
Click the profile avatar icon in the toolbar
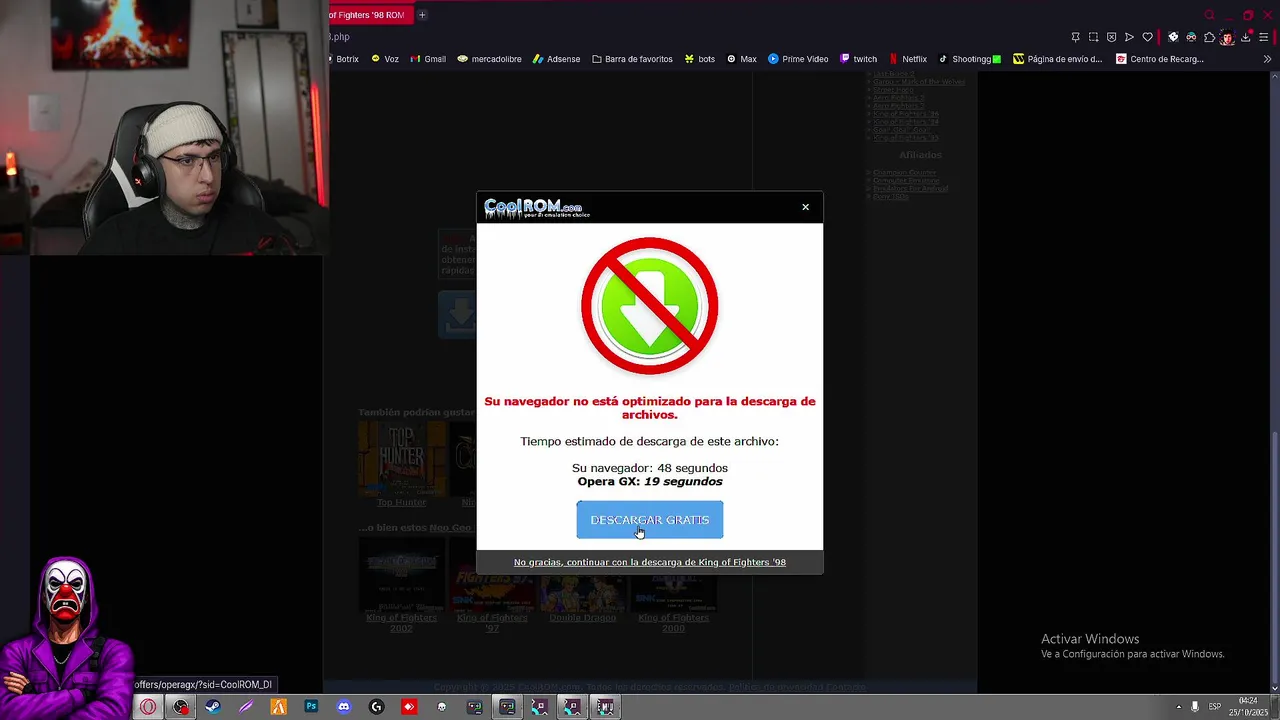click(x=1227, y=38)
